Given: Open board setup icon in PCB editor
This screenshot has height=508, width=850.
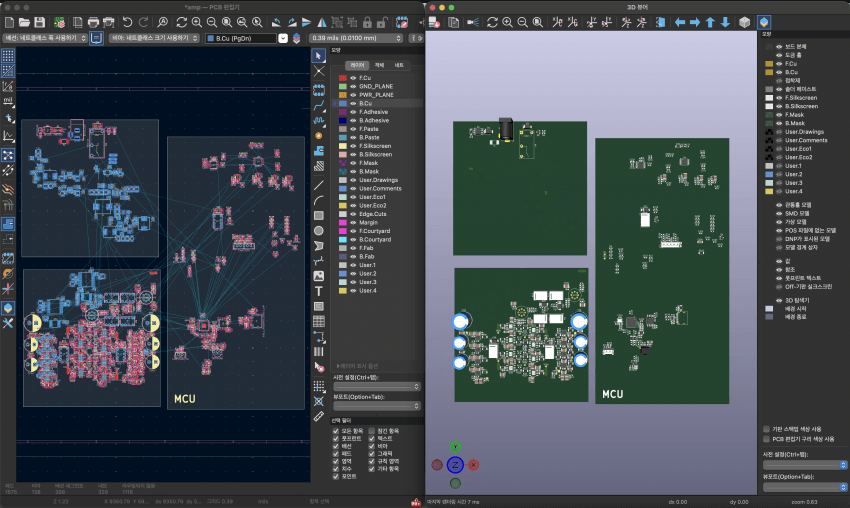Looking at the screenshot, I should coord(59,22).
